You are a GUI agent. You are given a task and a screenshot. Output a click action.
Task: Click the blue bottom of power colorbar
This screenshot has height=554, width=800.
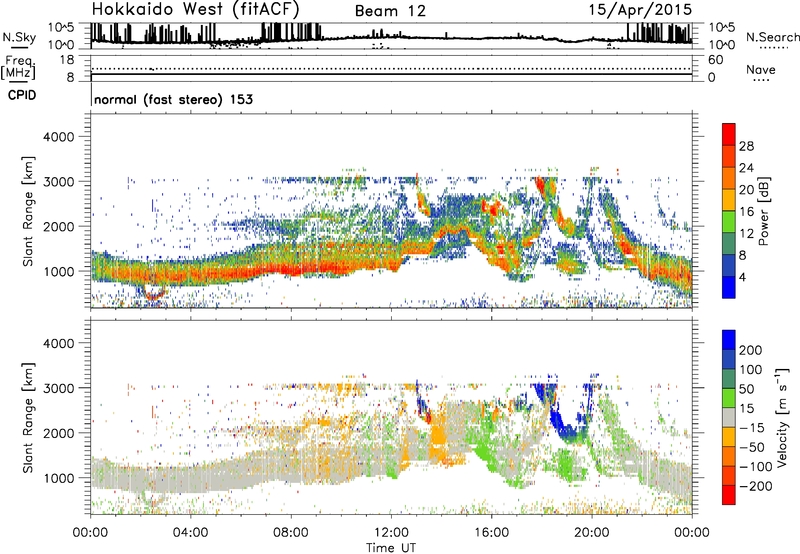point(729,288)
